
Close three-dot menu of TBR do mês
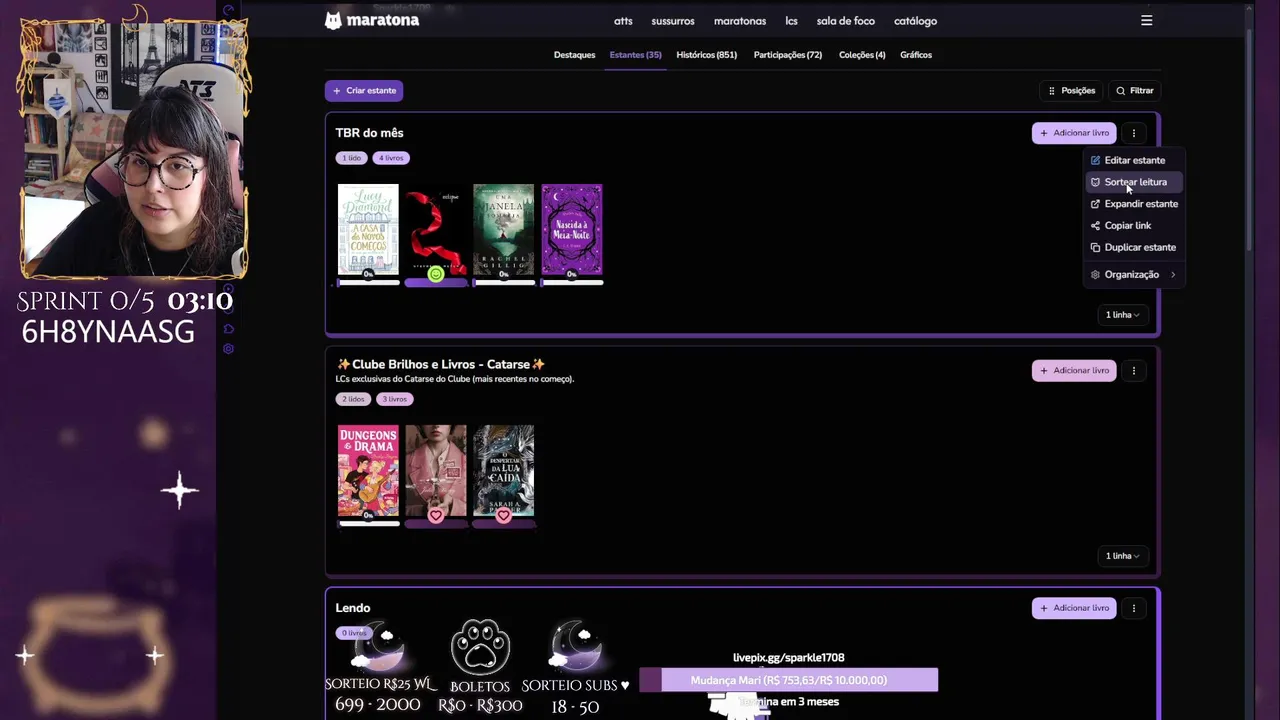pos(1134,133)
